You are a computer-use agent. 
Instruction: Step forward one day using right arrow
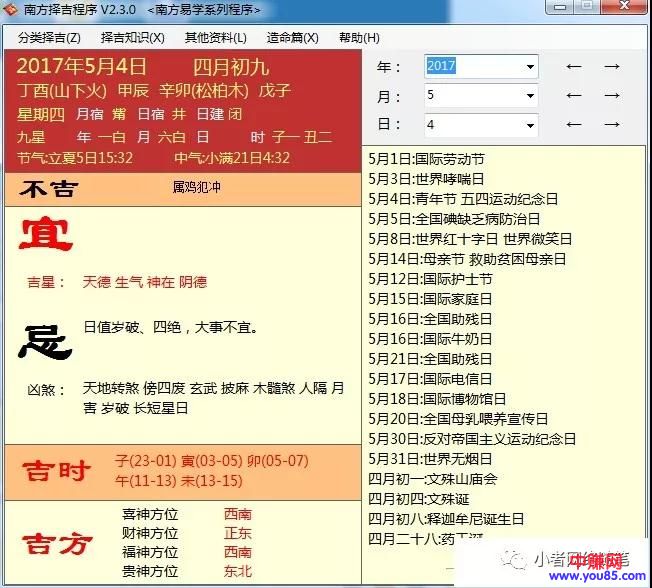(x=612, y=125)
